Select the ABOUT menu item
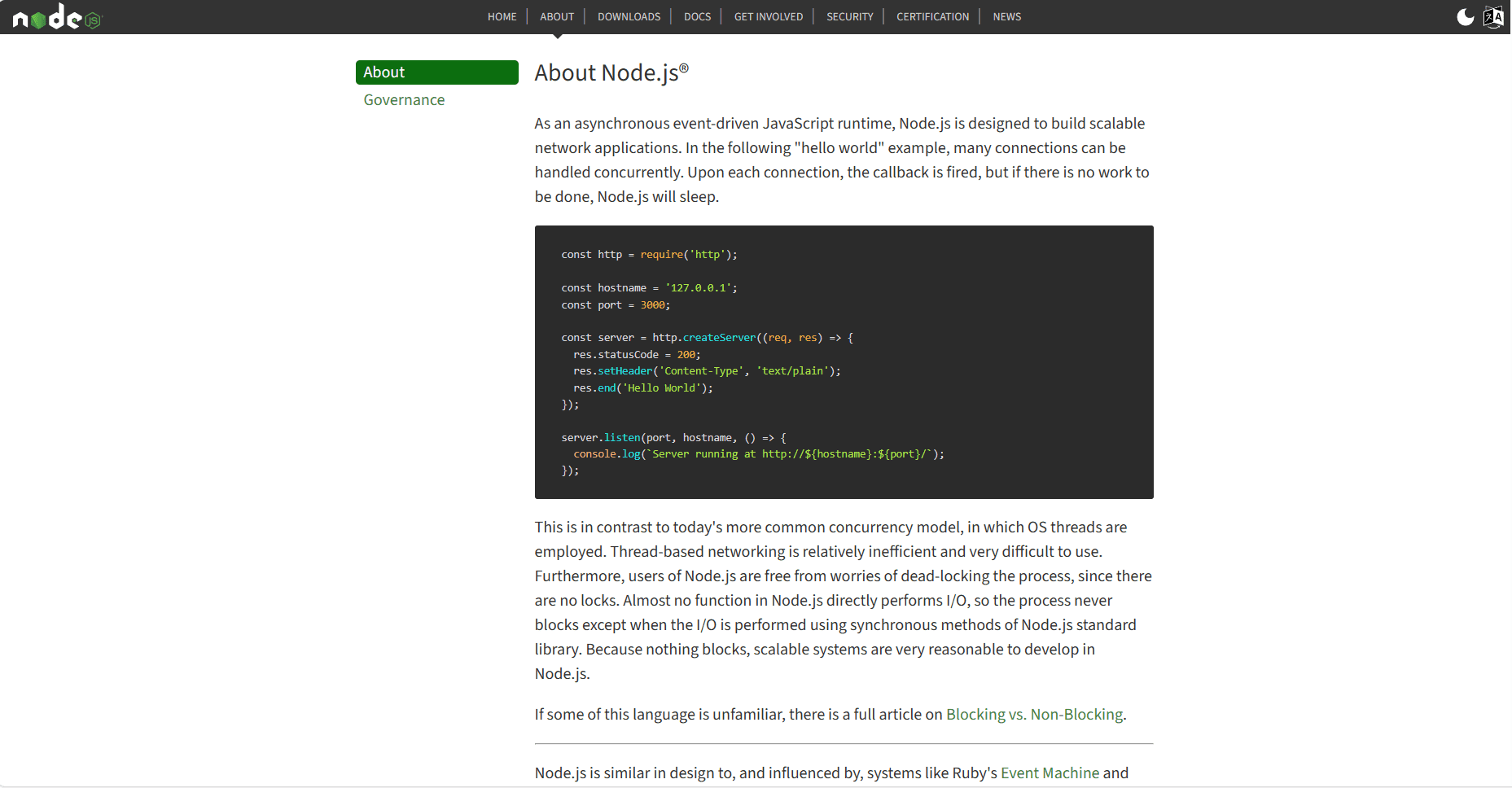Viewport: 1512px width, 788px height. pos(557,16)
